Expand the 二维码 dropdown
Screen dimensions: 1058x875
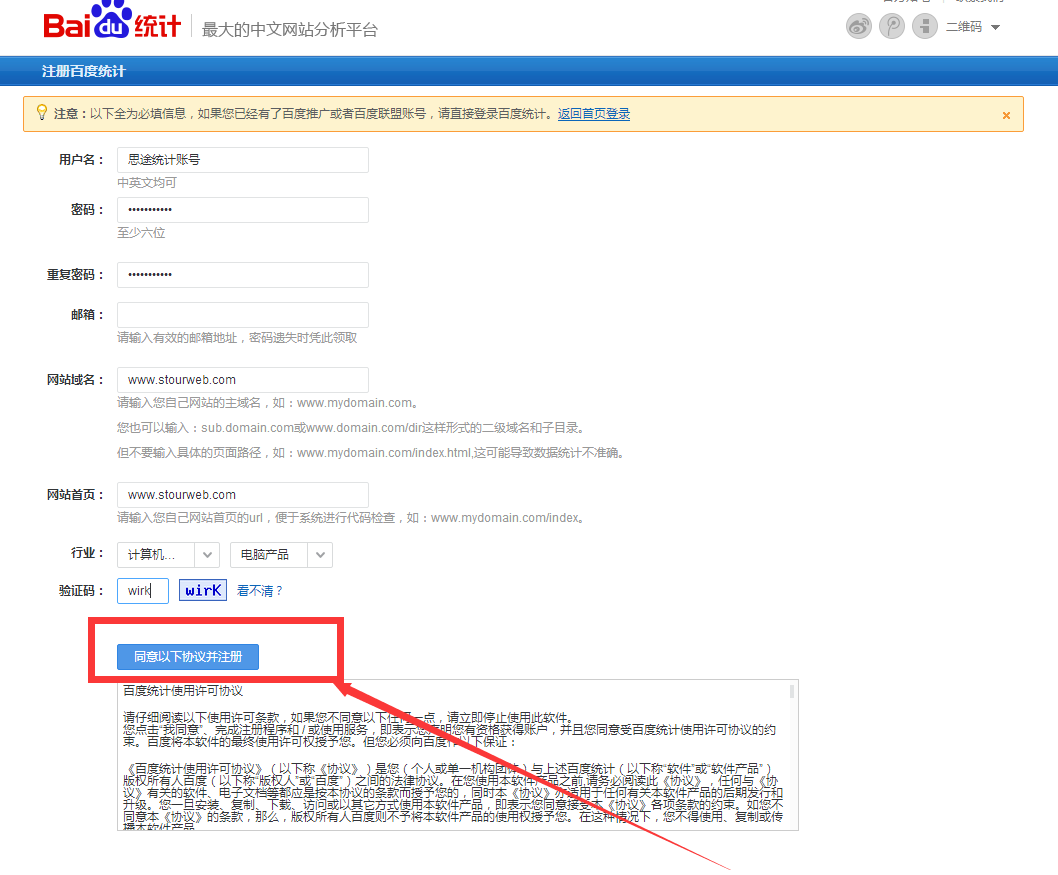[x=994, y=27]
